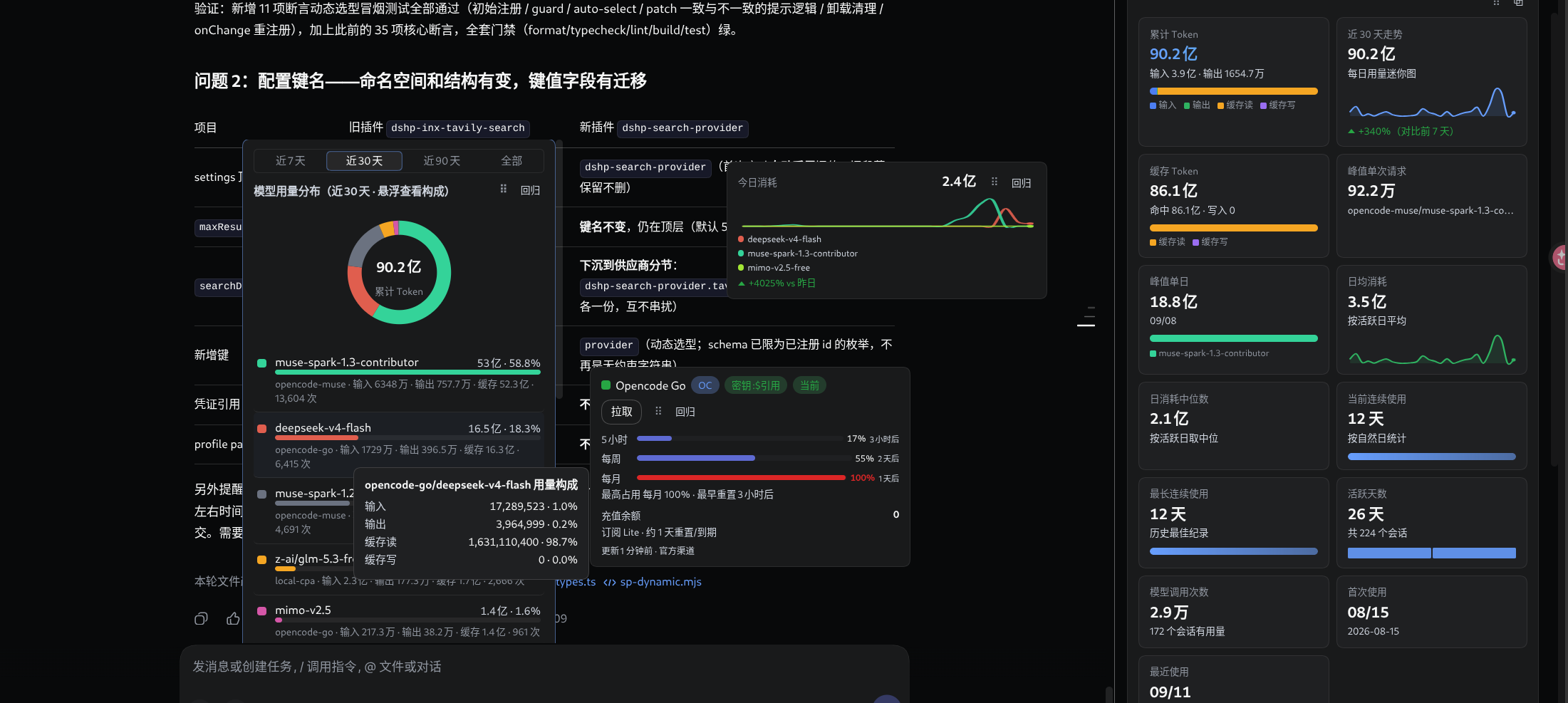1568x703 pixels.
Task: Click the pink floating assistant icon at right edge
Action: (x=1560, y=257)
